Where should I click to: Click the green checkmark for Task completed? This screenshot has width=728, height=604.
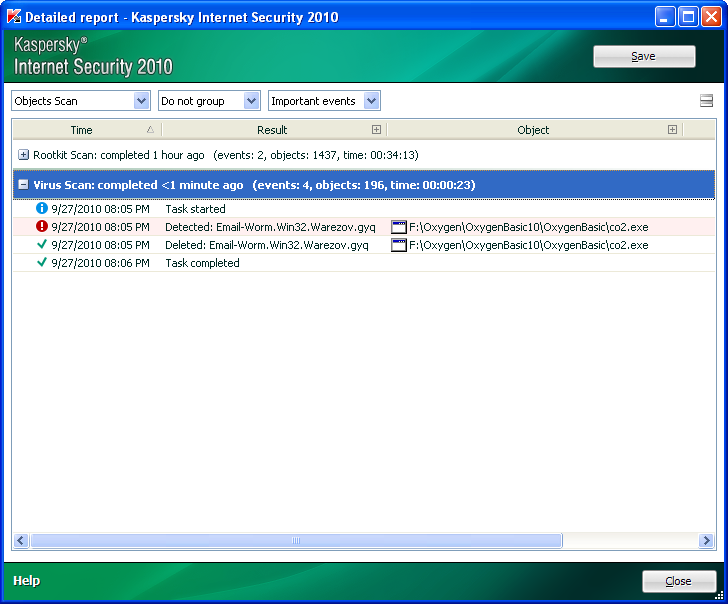tap(42, 262)
